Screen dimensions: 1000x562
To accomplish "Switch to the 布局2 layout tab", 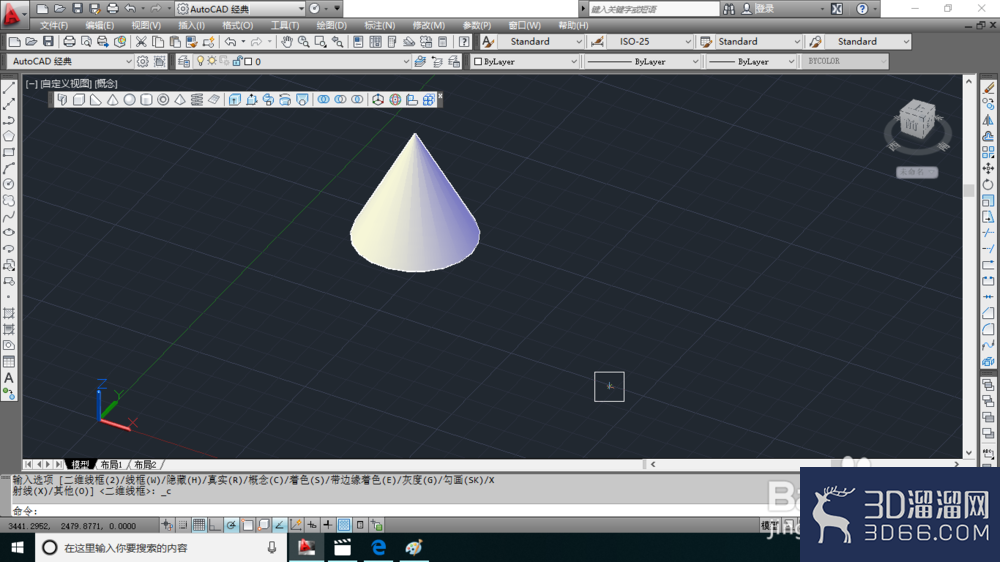I will click(145, 464).
